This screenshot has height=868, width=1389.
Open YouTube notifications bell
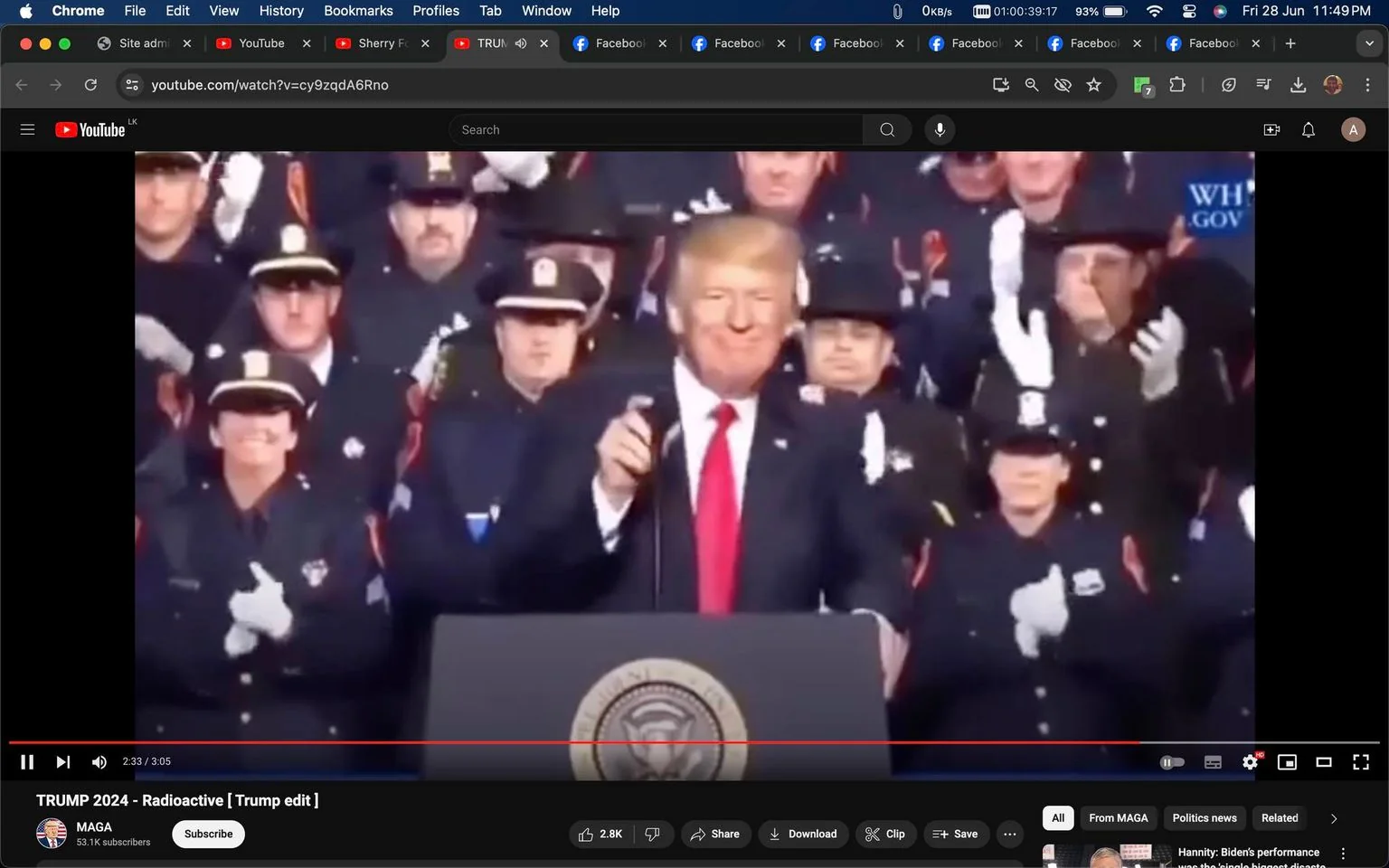[1309, 129]
